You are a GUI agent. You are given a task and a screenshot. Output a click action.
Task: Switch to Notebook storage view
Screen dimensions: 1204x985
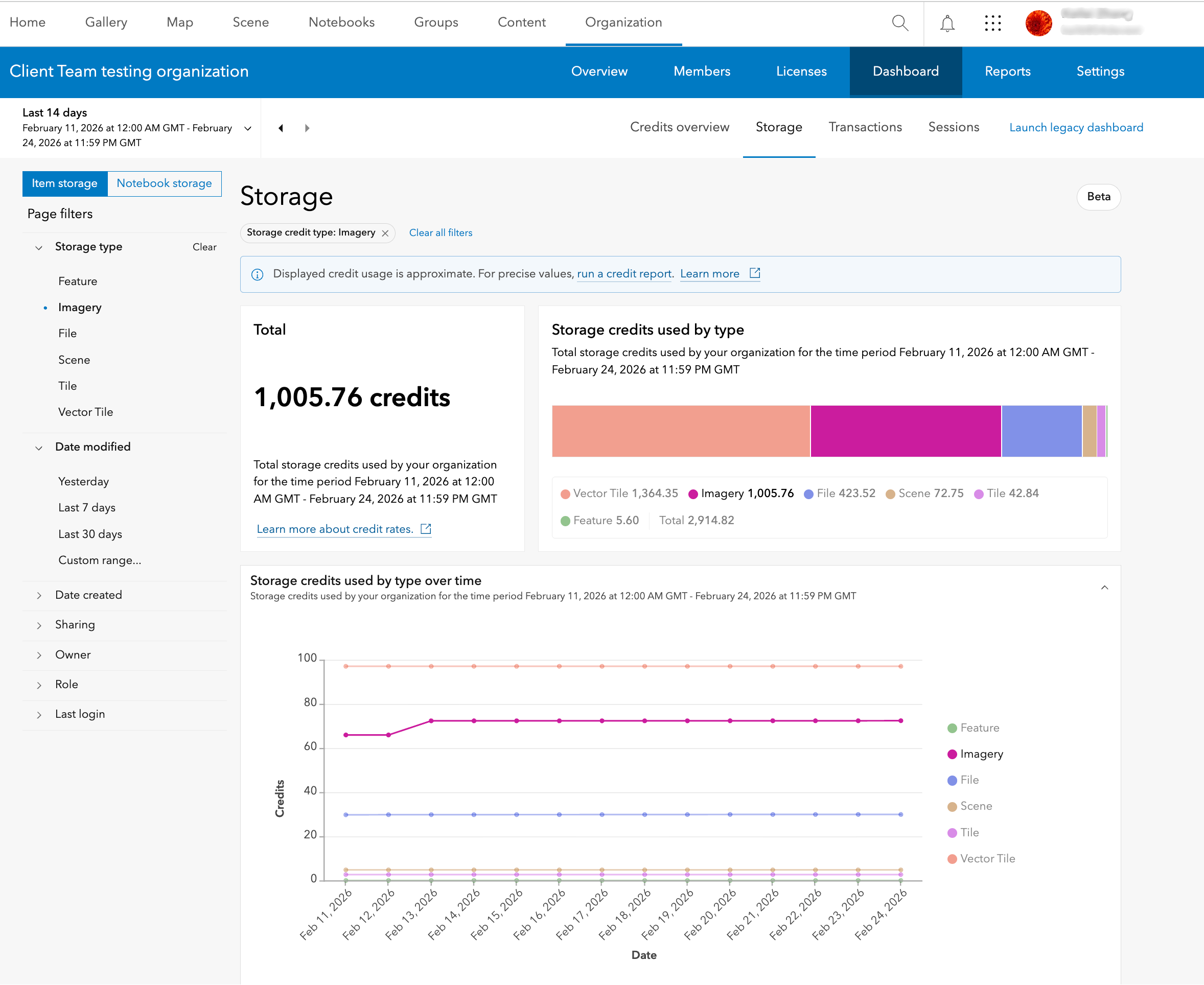164,183
